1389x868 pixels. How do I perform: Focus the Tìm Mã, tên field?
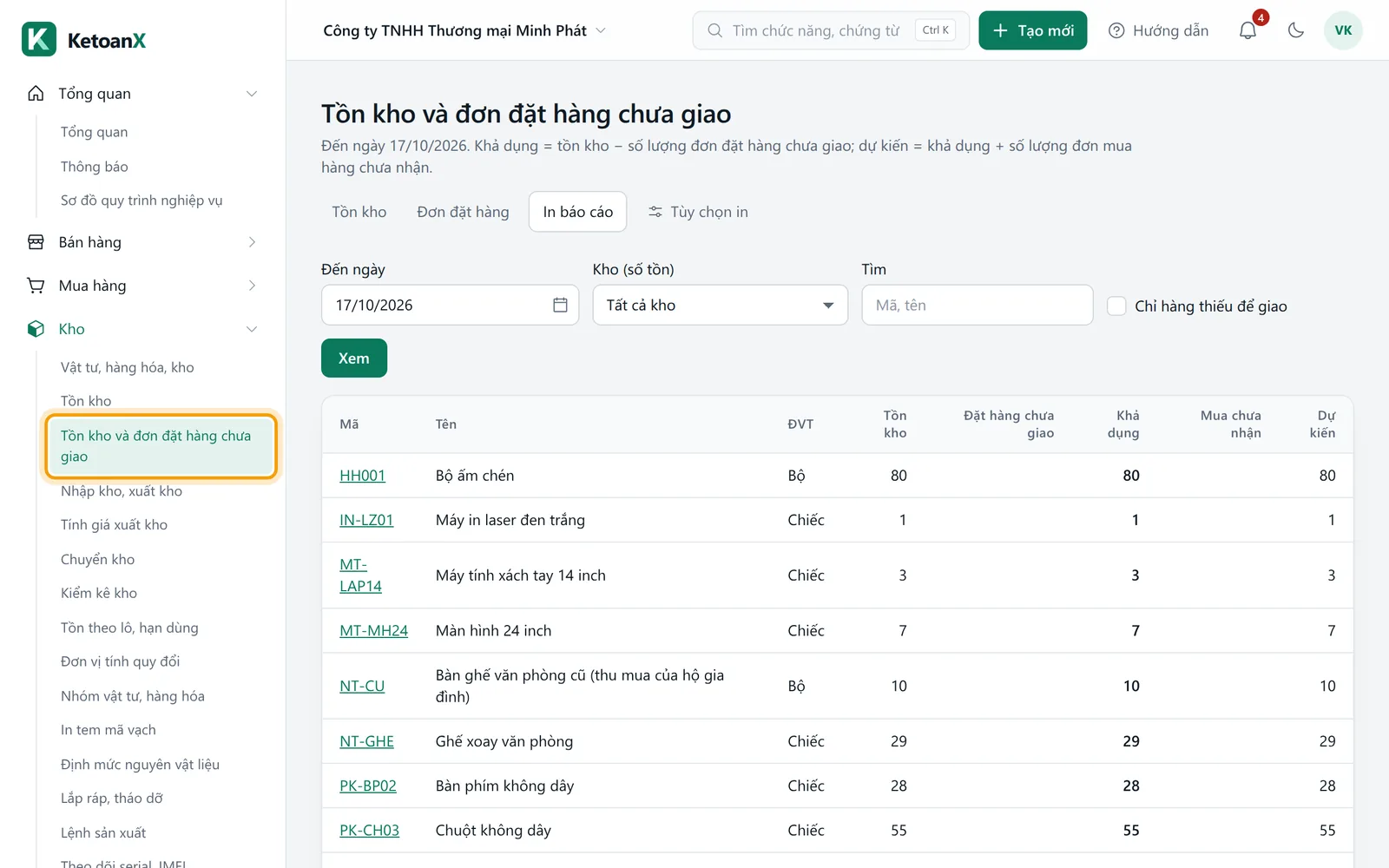(x=977, y=305)
